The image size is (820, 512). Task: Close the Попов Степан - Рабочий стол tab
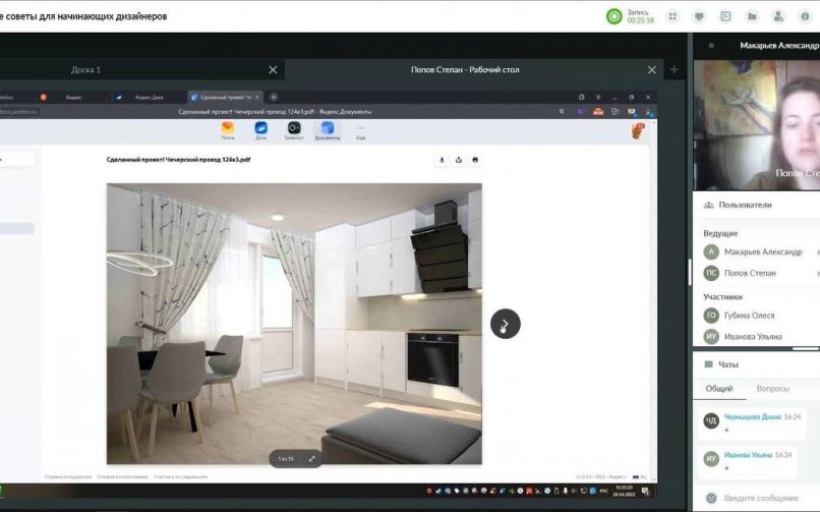coord(652,70)
